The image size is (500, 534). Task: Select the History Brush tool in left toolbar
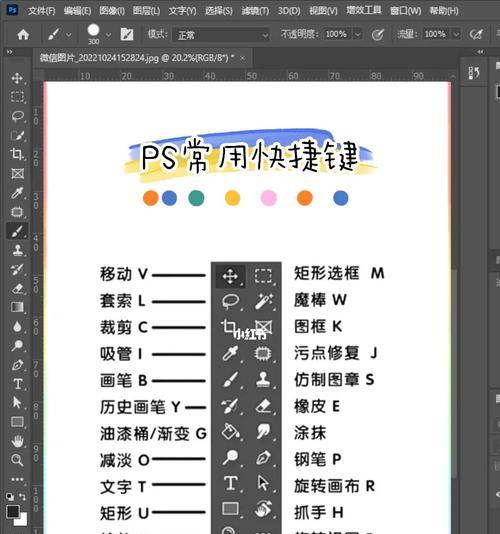17,269
